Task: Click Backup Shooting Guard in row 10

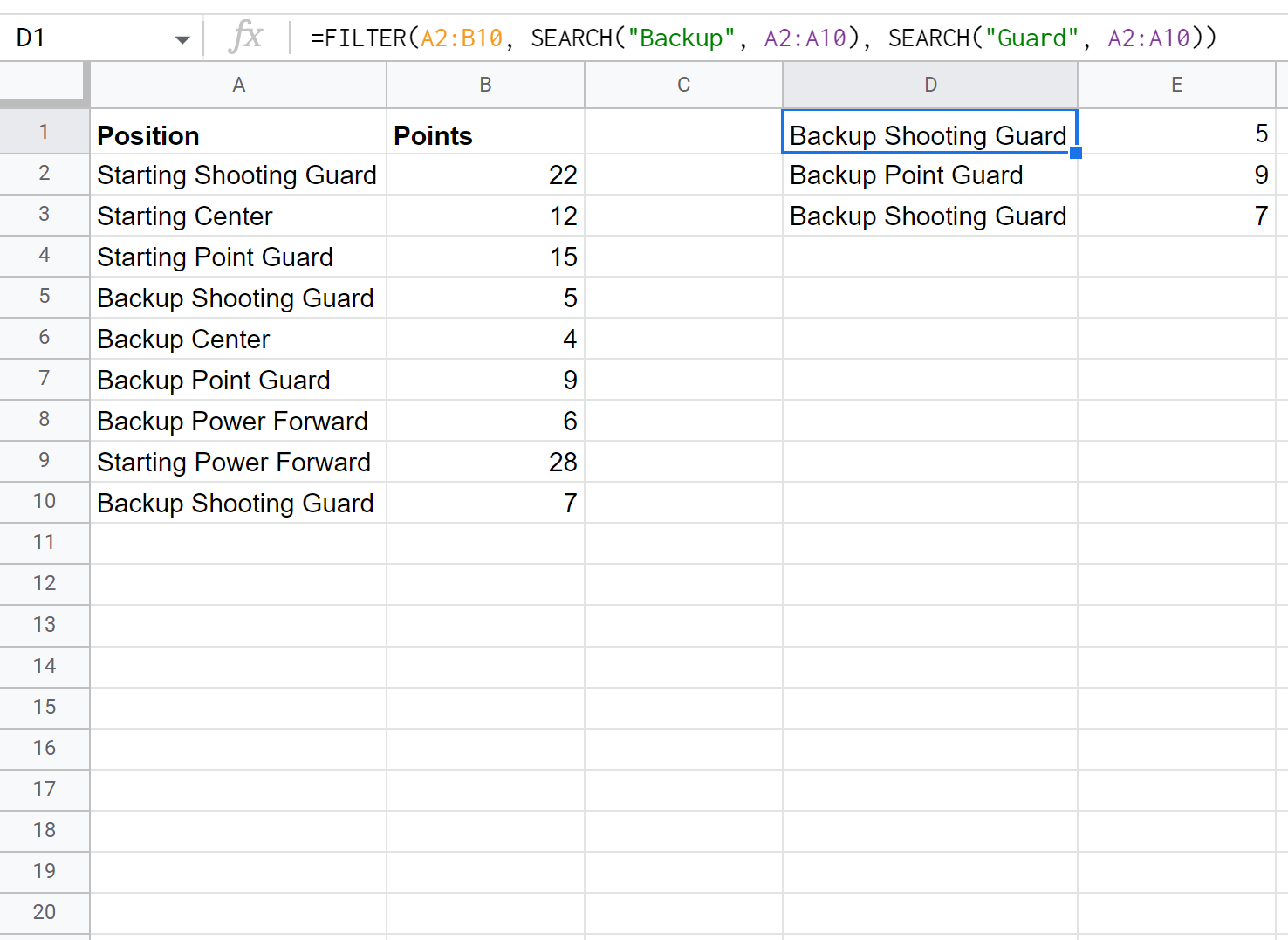Action: coord(238,503)
